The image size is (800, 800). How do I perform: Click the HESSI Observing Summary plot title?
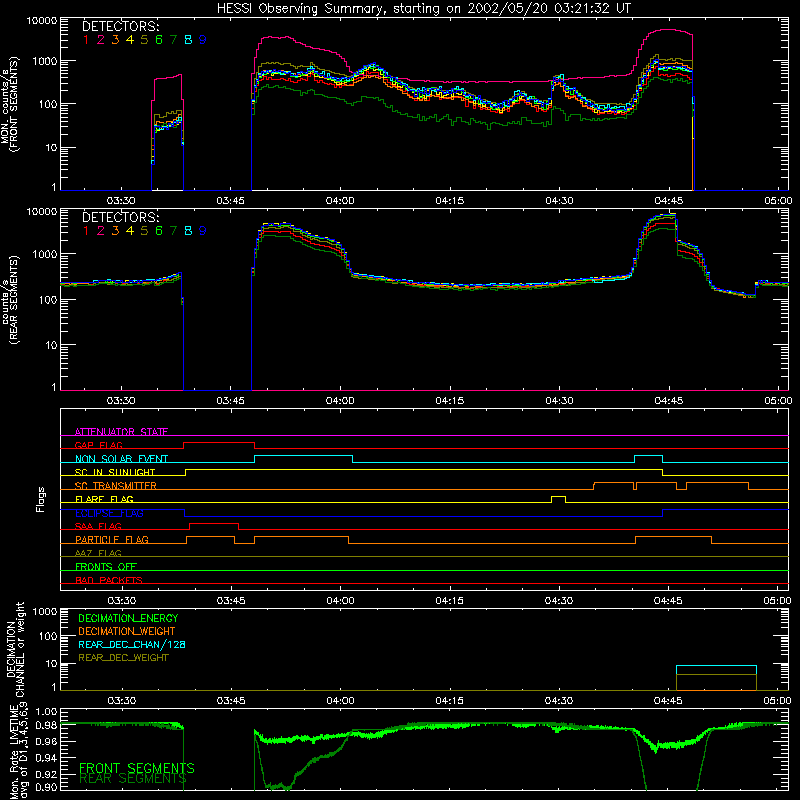[424, 8]
